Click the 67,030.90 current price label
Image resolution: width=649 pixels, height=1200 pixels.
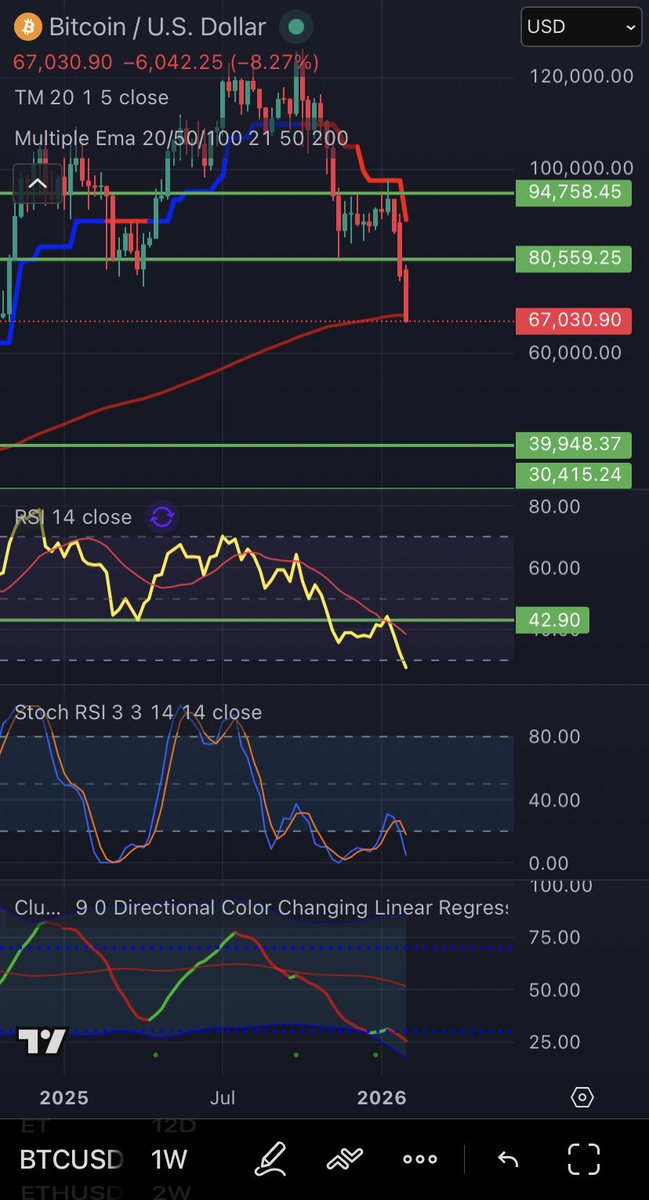pyautogui.click(x=574, y=321)
